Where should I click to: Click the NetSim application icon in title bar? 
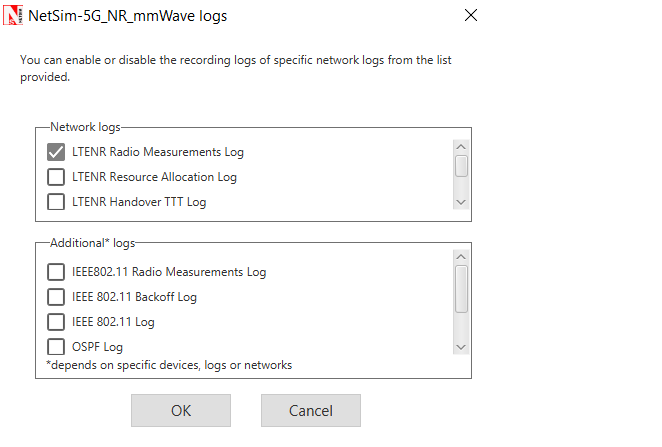pos(13,15)
